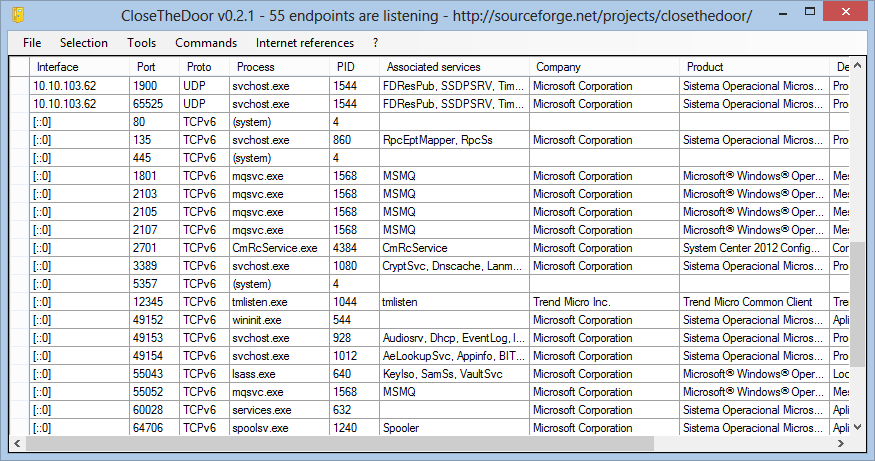Click Trend Micro Inc. company cell

(604, 302)
